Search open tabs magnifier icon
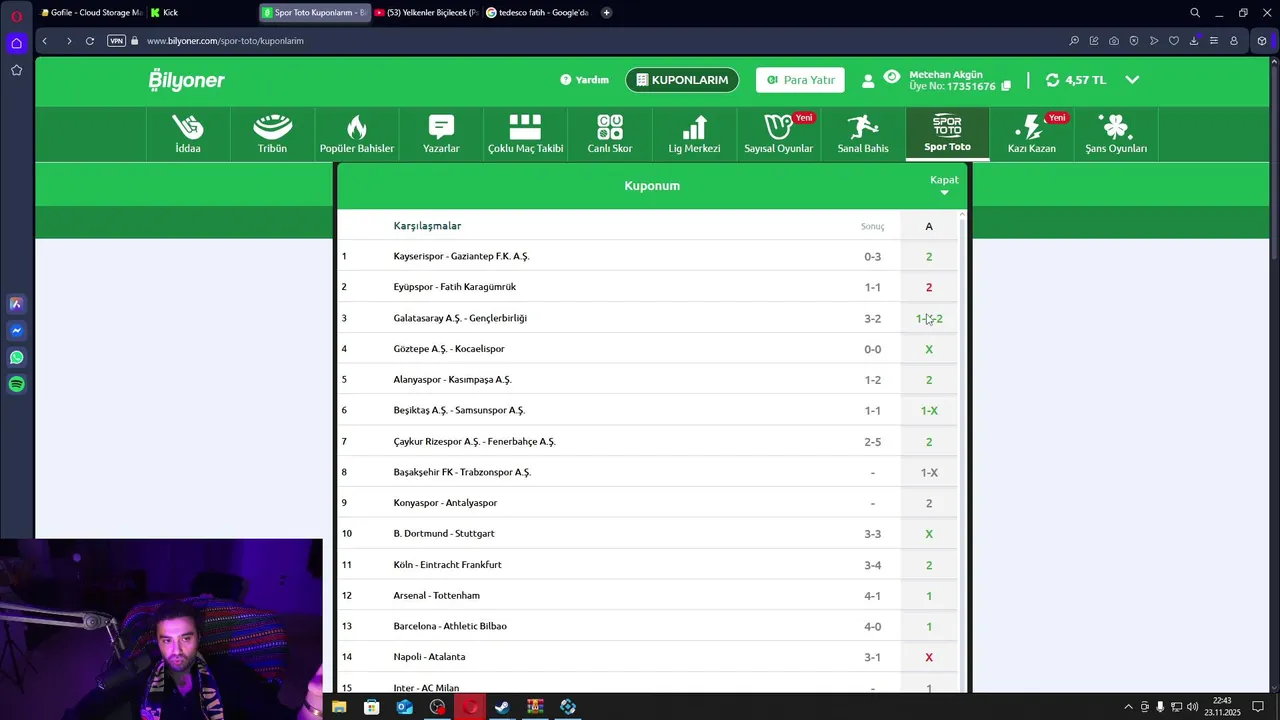The image size is (1280, 720). coord(1195,13)
